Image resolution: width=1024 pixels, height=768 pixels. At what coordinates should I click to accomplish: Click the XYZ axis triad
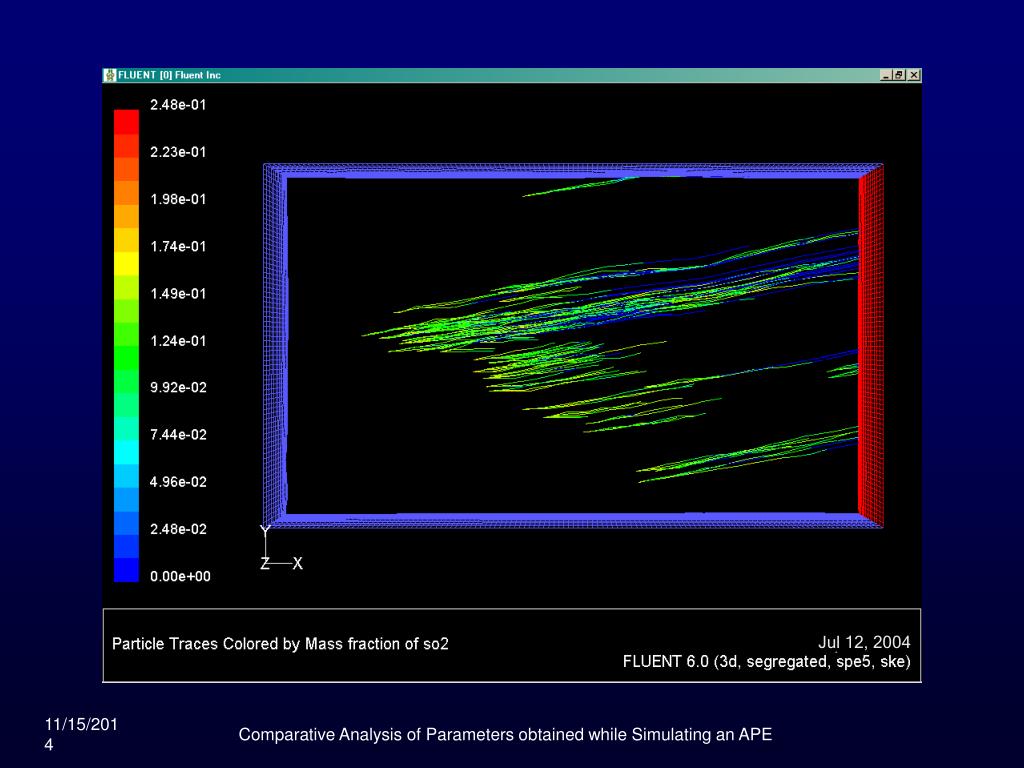[281, 548]
